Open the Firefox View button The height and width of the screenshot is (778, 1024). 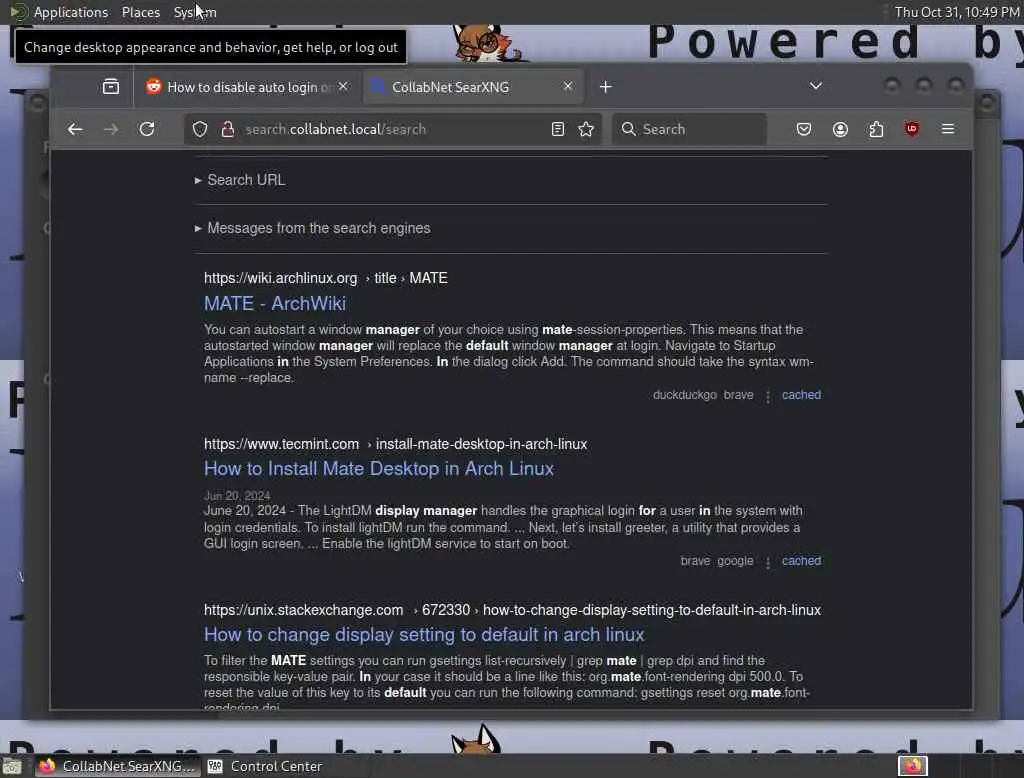111,86
